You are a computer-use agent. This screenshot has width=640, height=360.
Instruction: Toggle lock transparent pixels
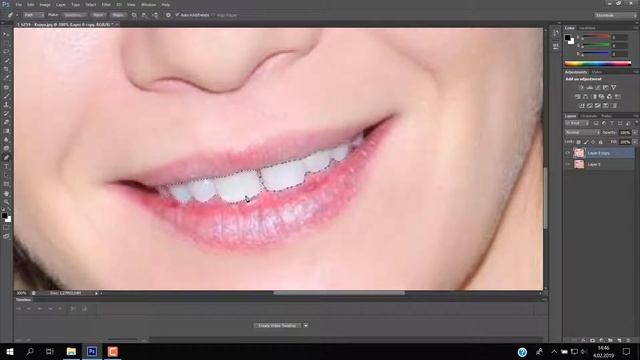point(578,142)
